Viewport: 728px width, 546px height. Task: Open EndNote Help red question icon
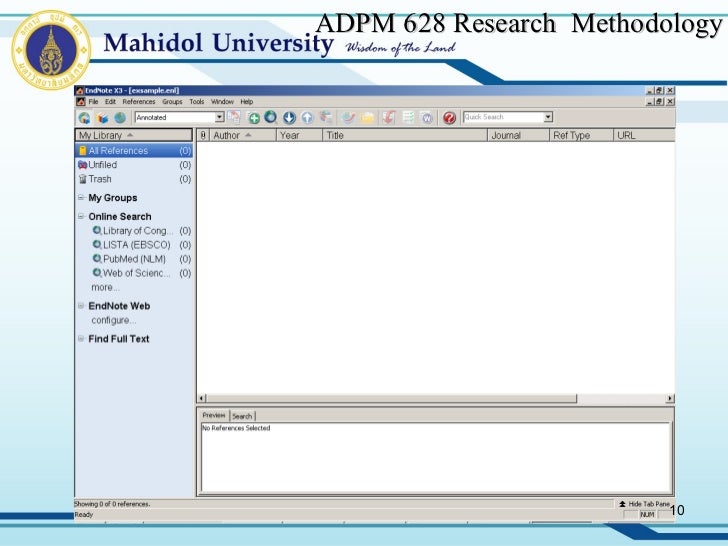pyautogui.click(x=449, y=118)
